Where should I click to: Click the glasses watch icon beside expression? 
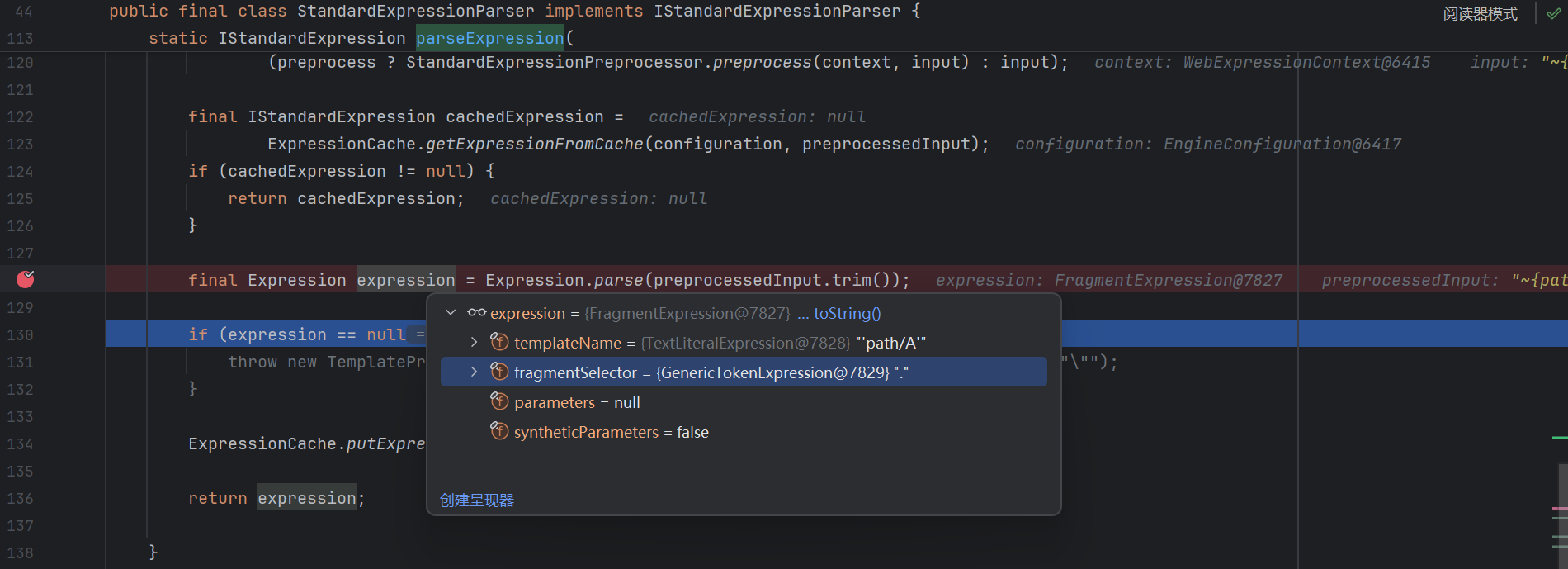point(476,313)
